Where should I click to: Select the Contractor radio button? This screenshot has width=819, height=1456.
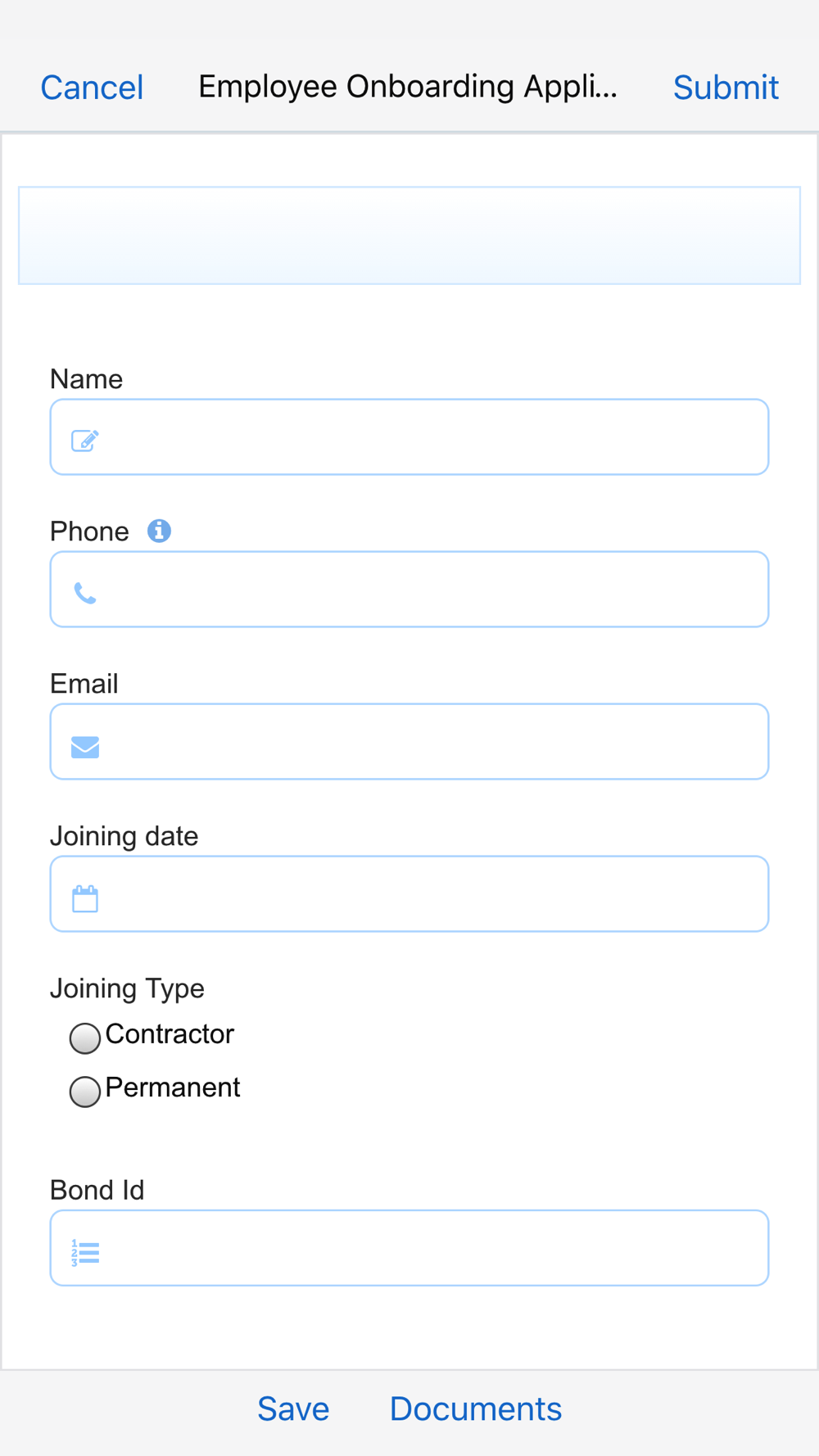click(85, 1038)
